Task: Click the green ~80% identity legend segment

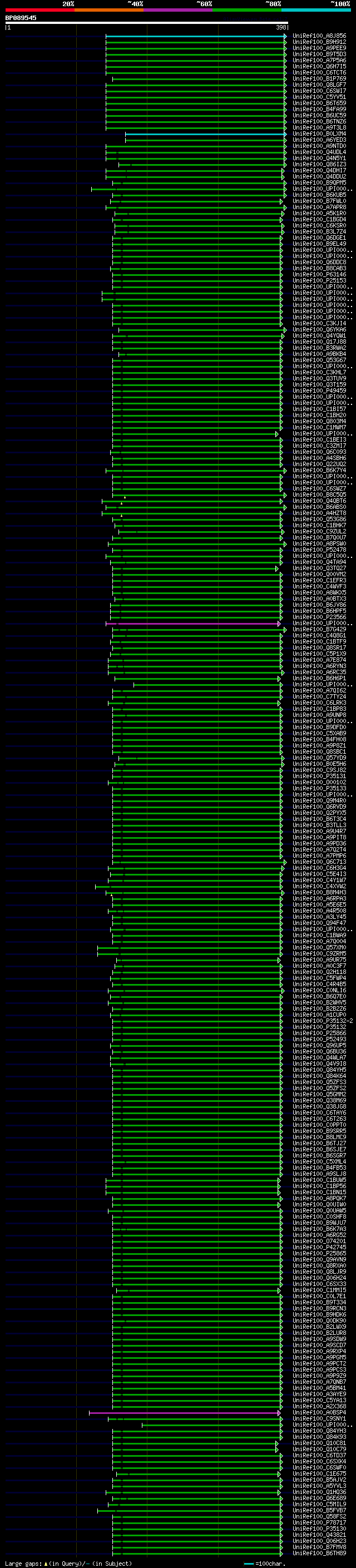Action: pyautogui.click(x=247, y=10)
